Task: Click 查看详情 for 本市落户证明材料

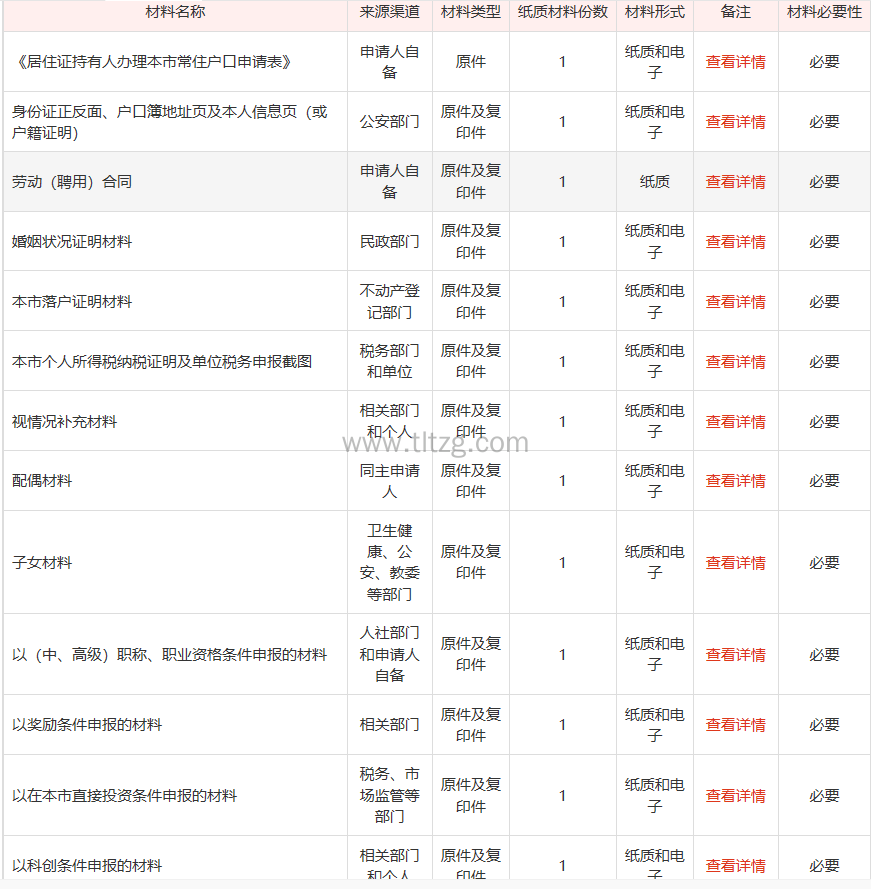Action: 735,302
